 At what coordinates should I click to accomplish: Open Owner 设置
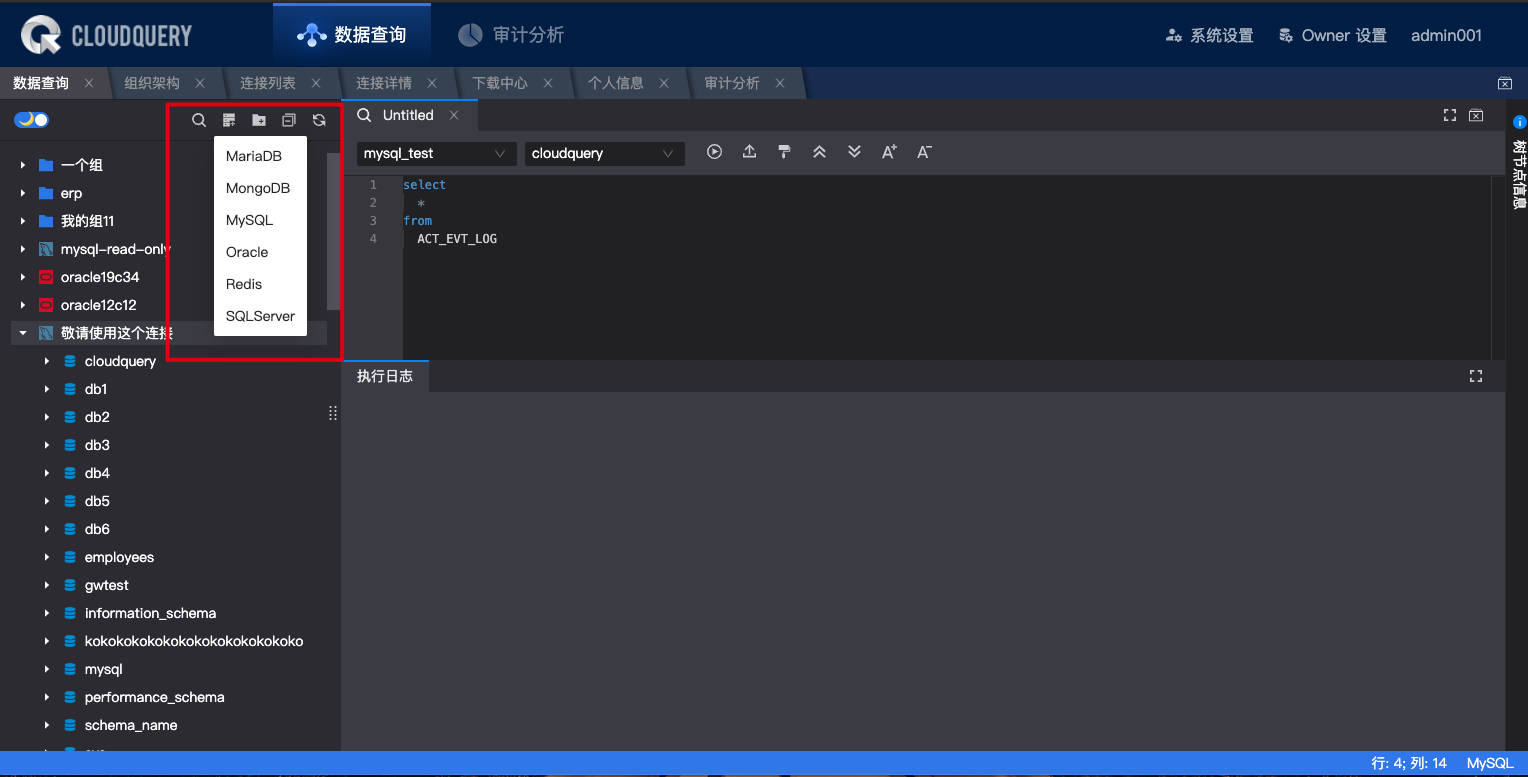(x=1333, y=35)
